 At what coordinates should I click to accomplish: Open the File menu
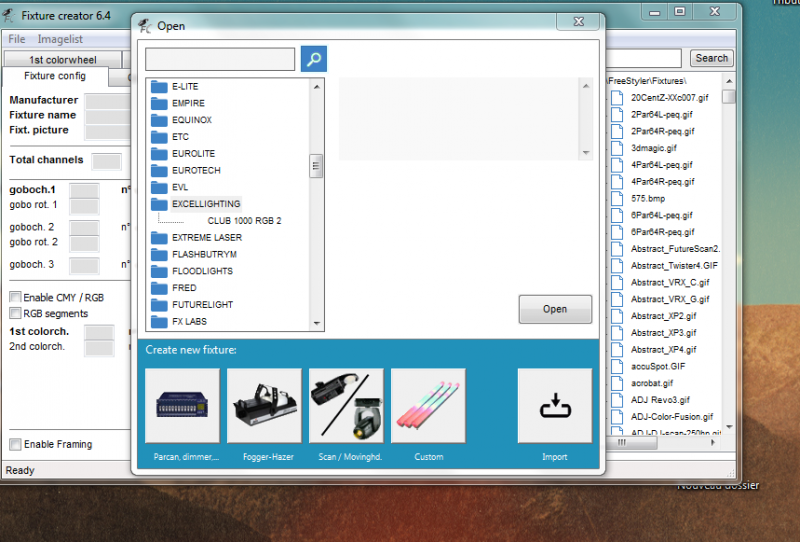(16, 39)
